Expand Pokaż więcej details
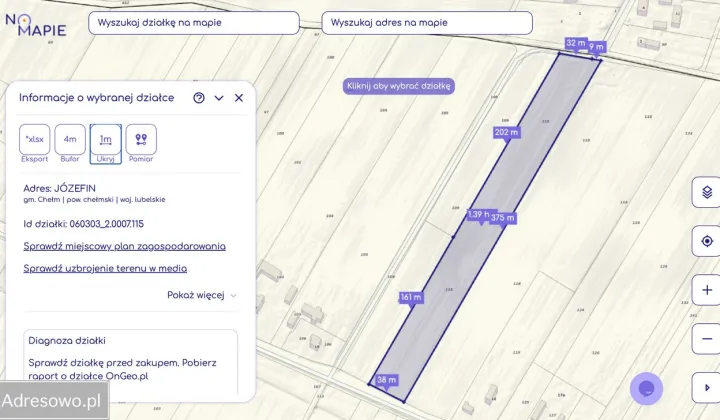 (x=202, y=295)
